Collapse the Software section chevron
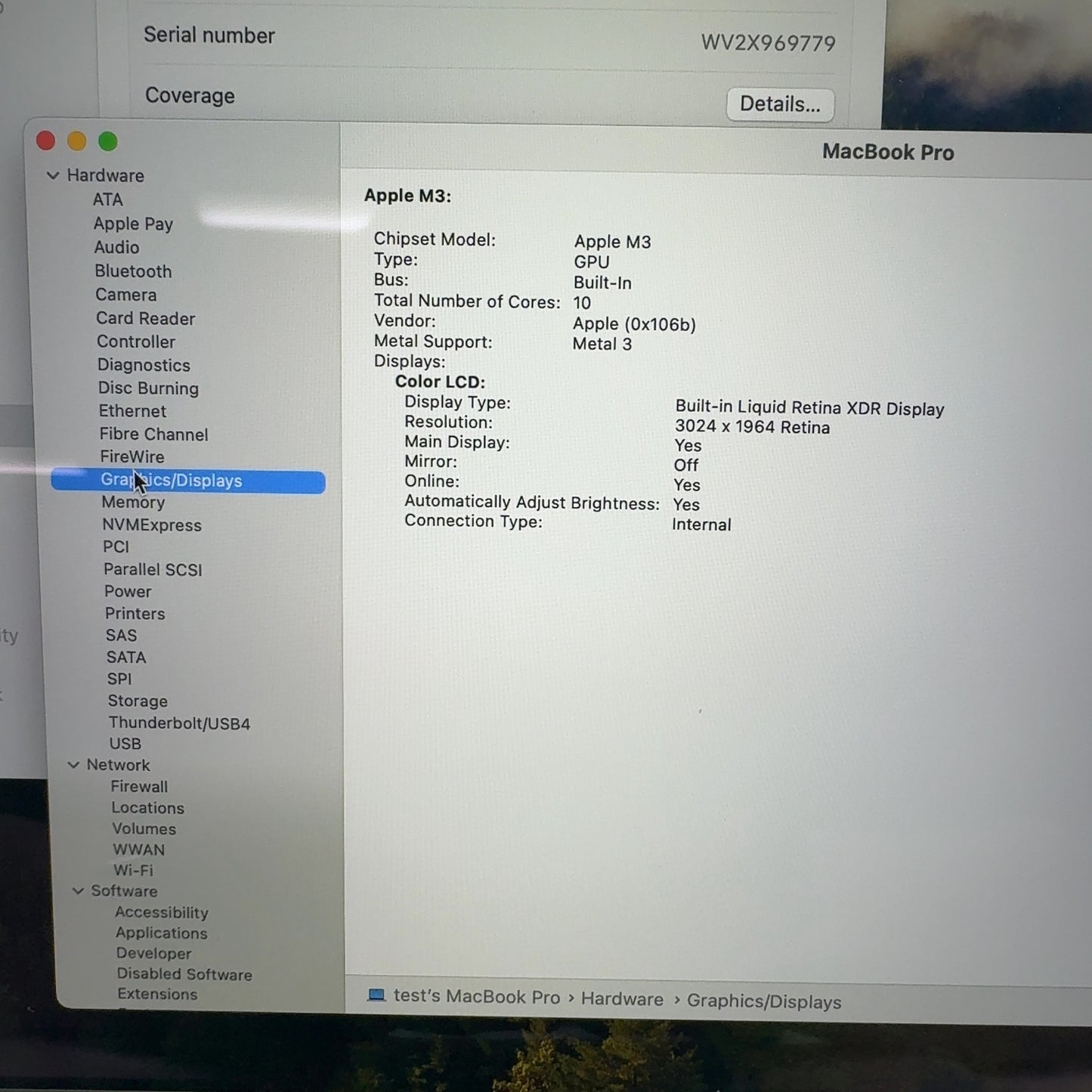 (x=78, y=891)
